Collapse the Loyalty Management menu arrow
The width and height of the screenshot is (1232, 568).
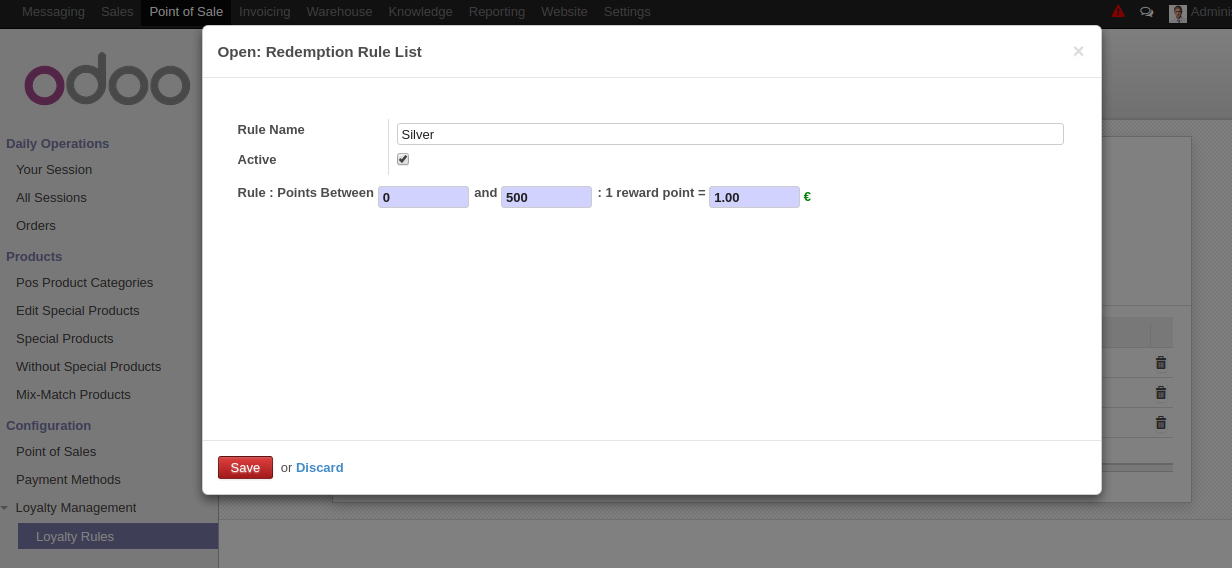point(5,508)
